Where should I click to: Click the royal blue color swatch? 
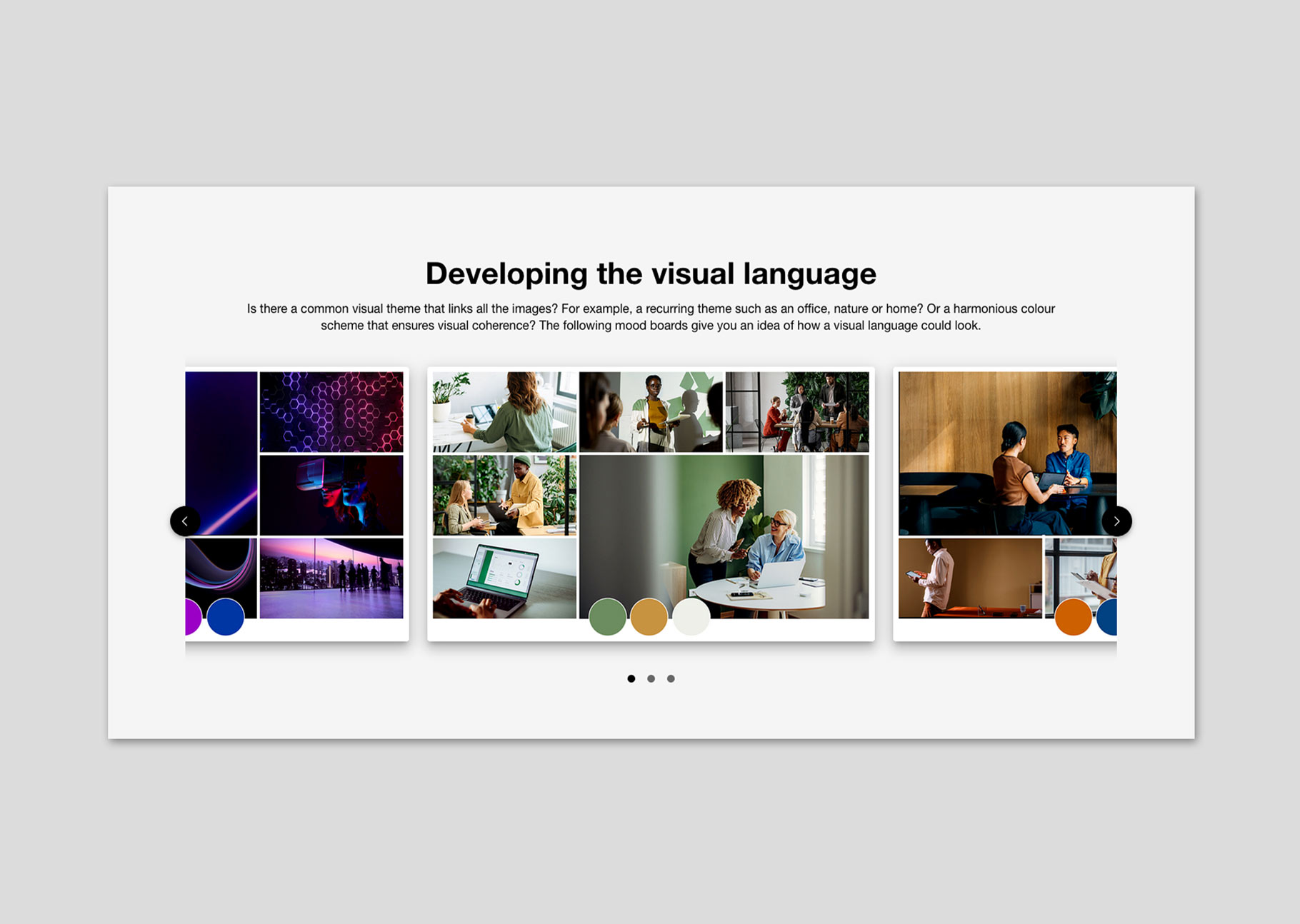point(226,617)
